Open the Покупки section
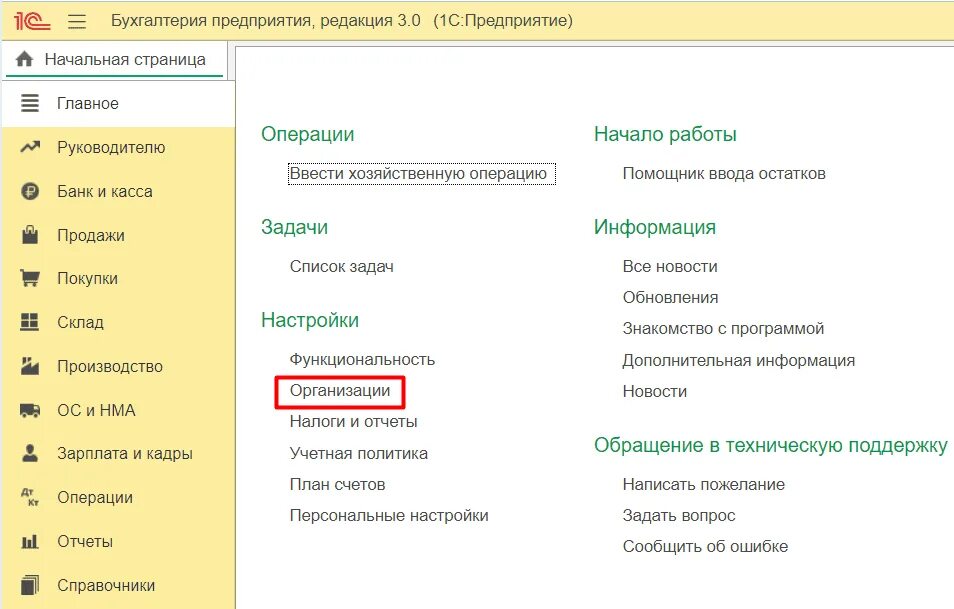The height and width of the screenshot is (609, 954). pyautogui.click(x=119, y=278)
